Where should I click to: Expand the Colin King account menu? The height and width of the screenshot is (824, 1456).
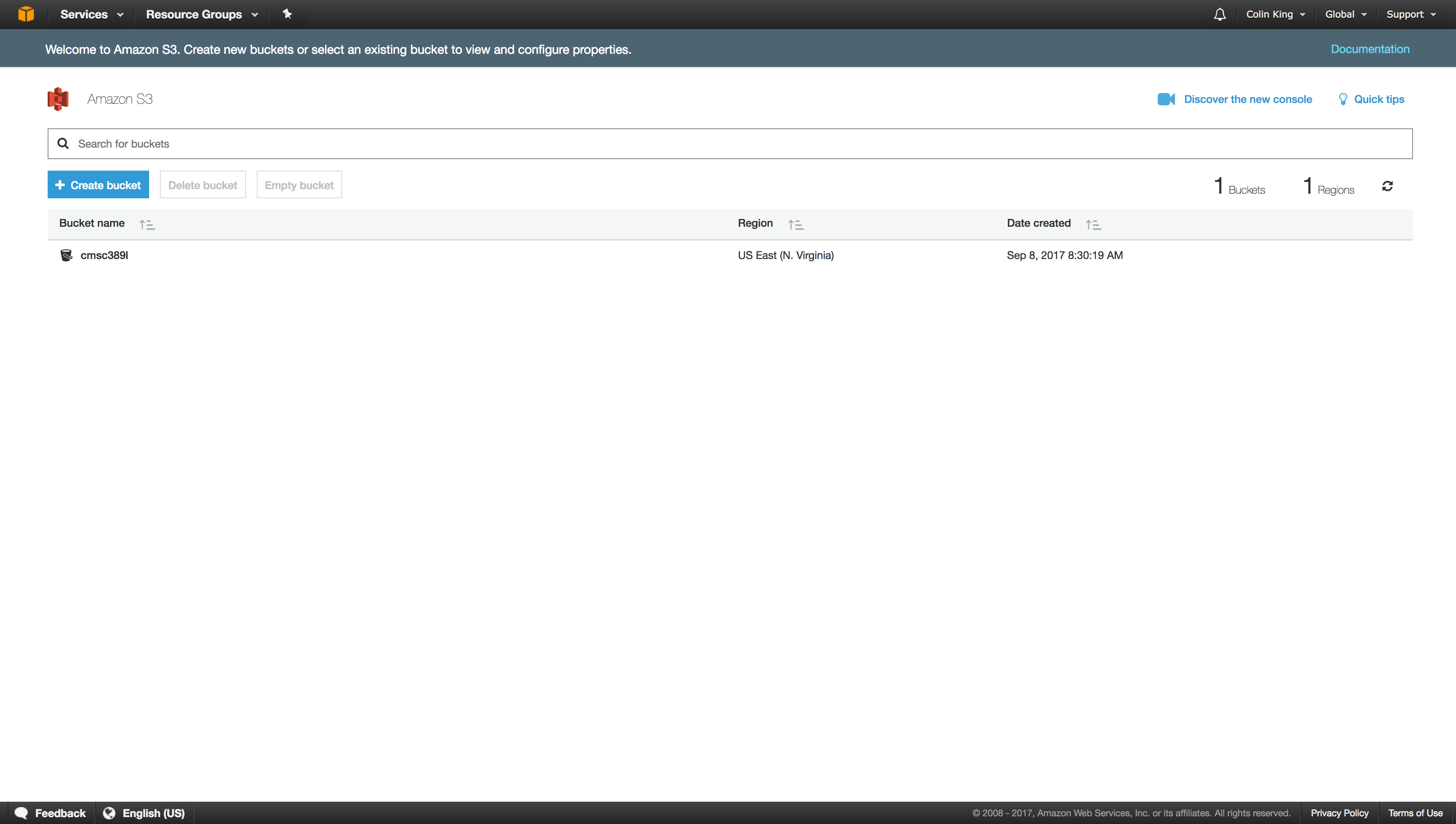point(1275,14)
